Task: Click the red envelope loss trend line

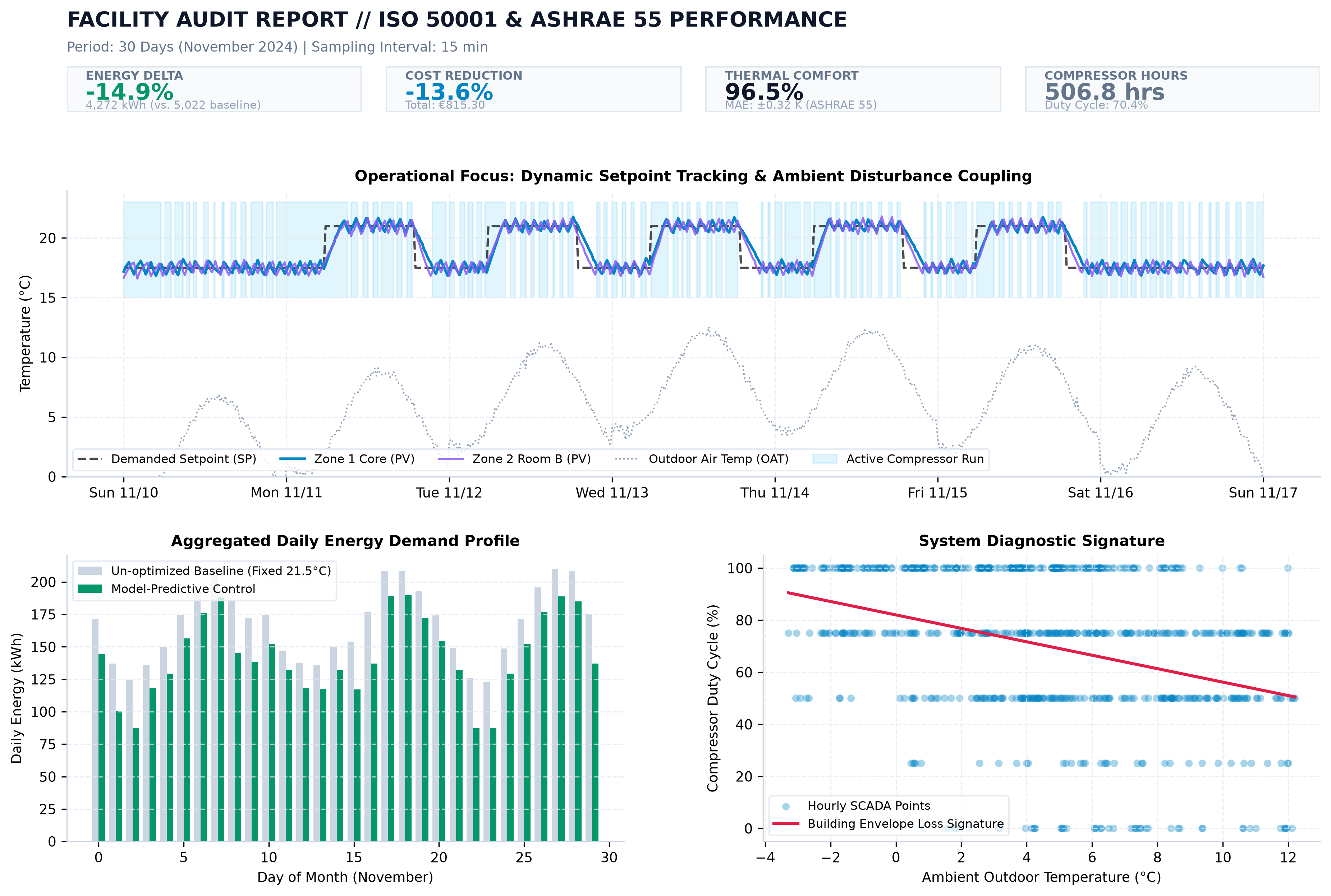Action: [1041, 645]
